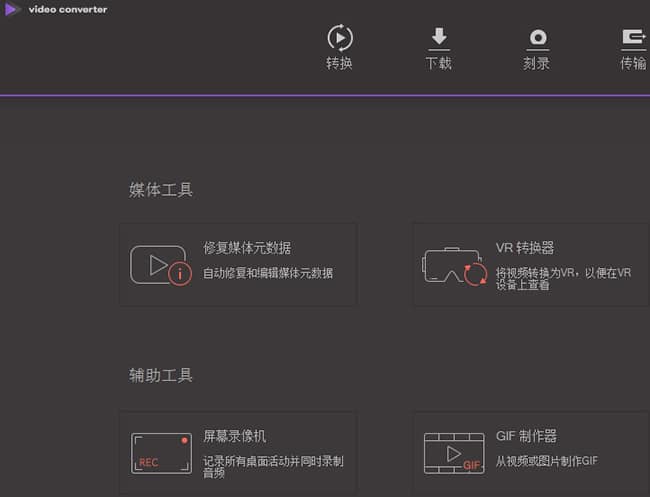Click the VR headset converter icon
The image size is (650, 497).
click(454, 267)
